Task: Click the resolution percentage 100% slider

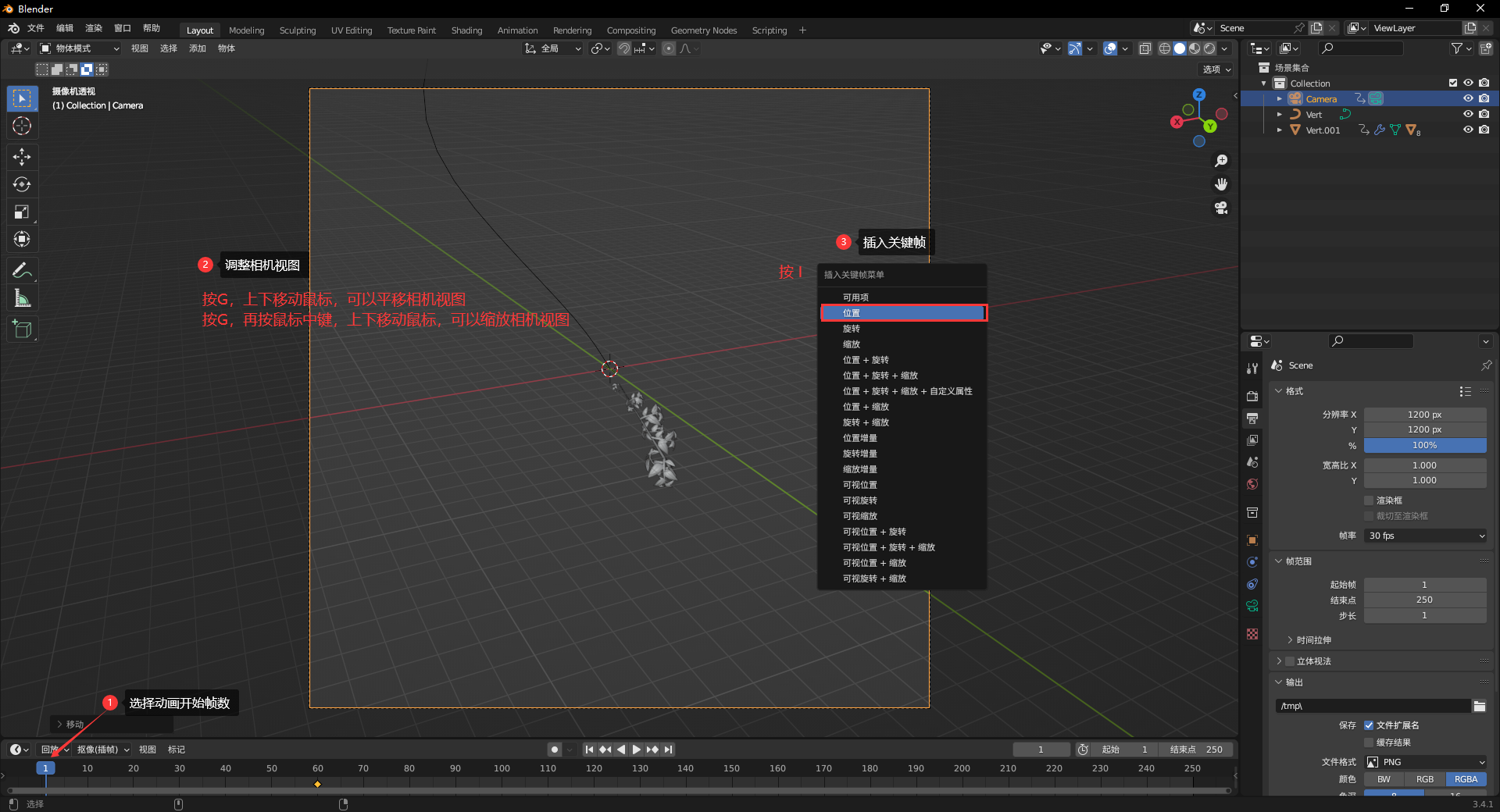Action: (1424, 446)
